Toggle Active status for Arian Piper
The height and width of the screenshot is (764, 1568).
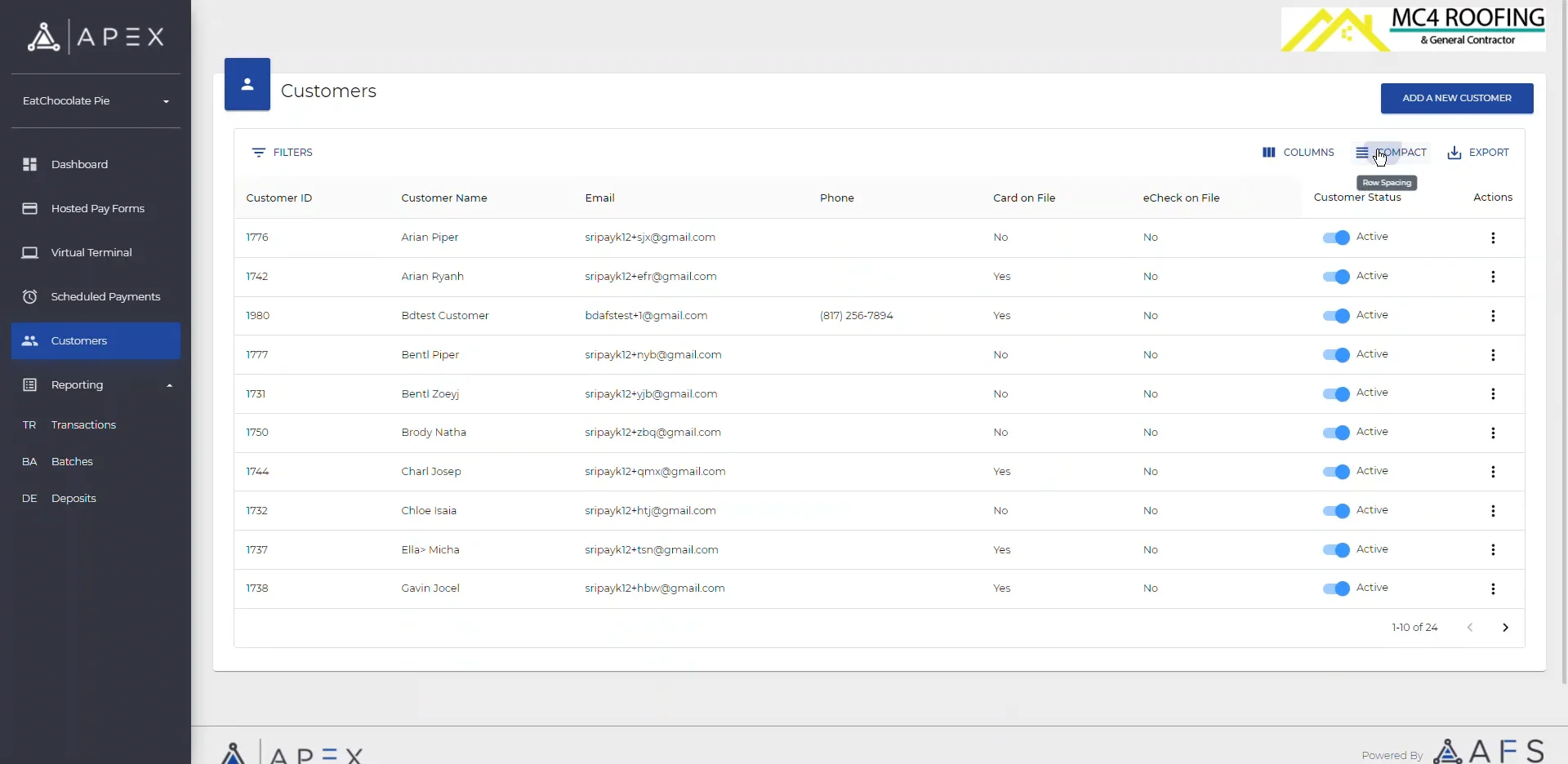click(x=1337, y=238)
